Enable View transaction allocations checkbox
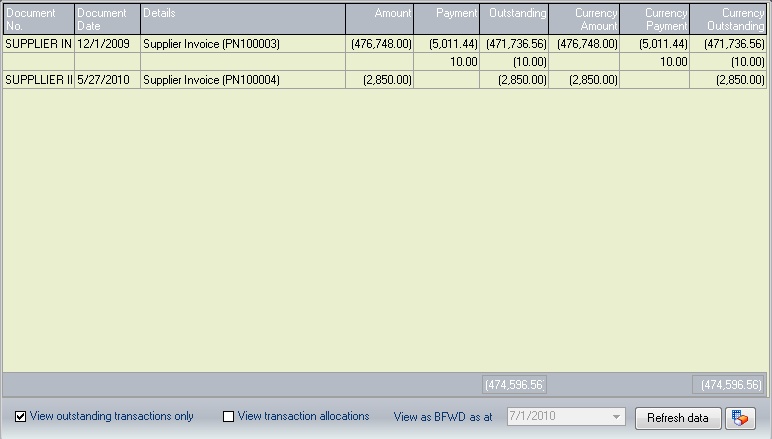 [x=228, y=417]
